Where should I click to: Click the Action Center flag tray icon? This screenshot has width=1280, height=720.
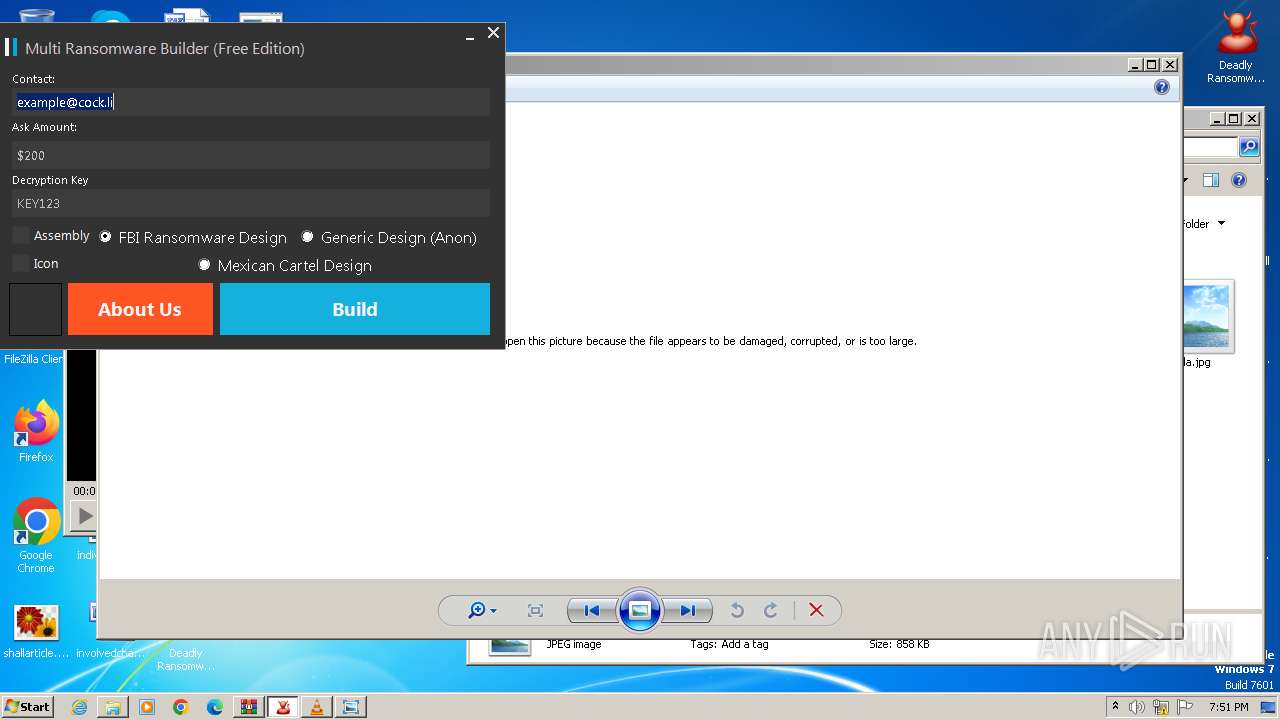[x=1185, y=707]
